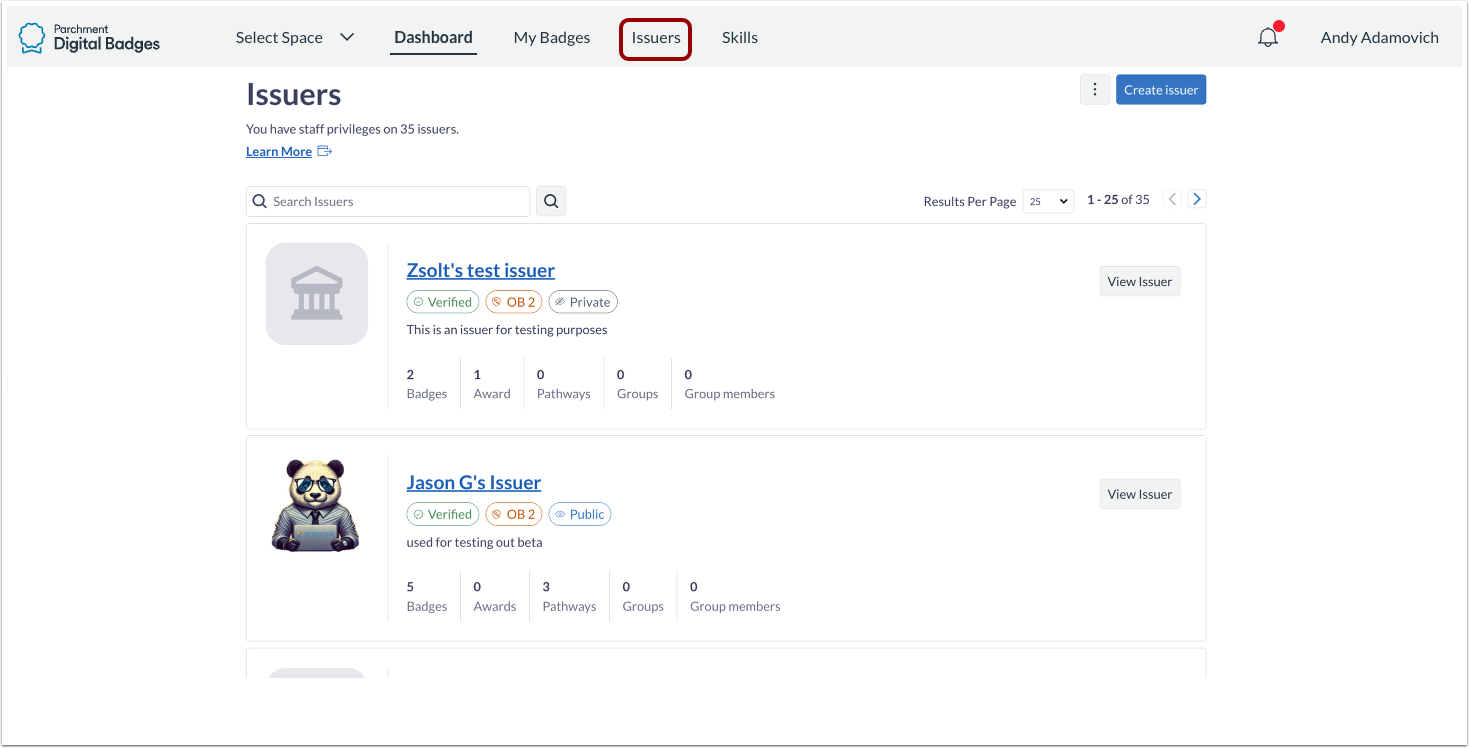The width and height of the screenshot is (1469, 748).
Task: Go to next page with right arrow
Action: 1196,198
